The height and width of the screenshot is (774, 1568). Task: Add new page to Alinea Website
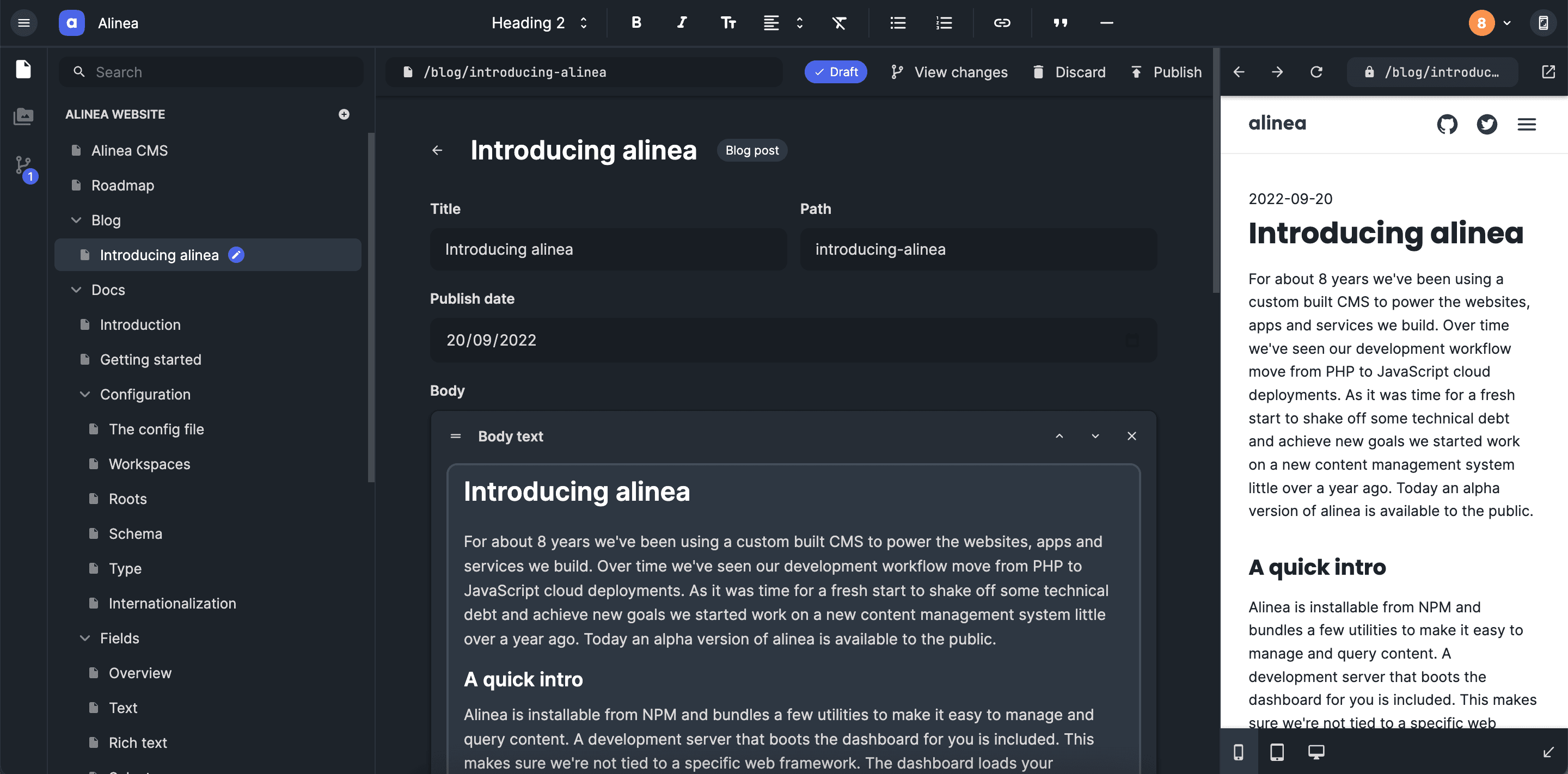pyautogui.click(x=344, y=114)
